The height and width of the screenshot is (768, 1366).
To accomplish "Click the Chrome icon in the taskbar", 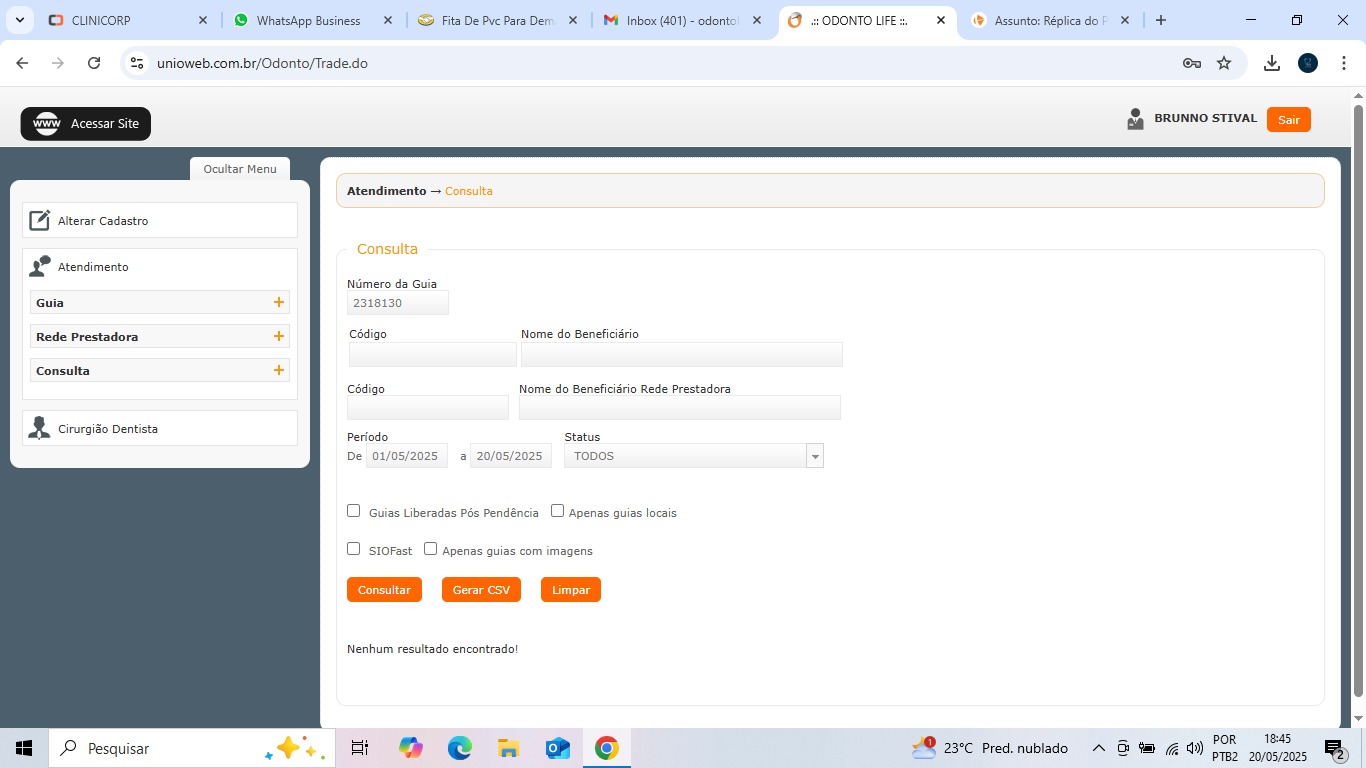I will click(x=606, y=748).
